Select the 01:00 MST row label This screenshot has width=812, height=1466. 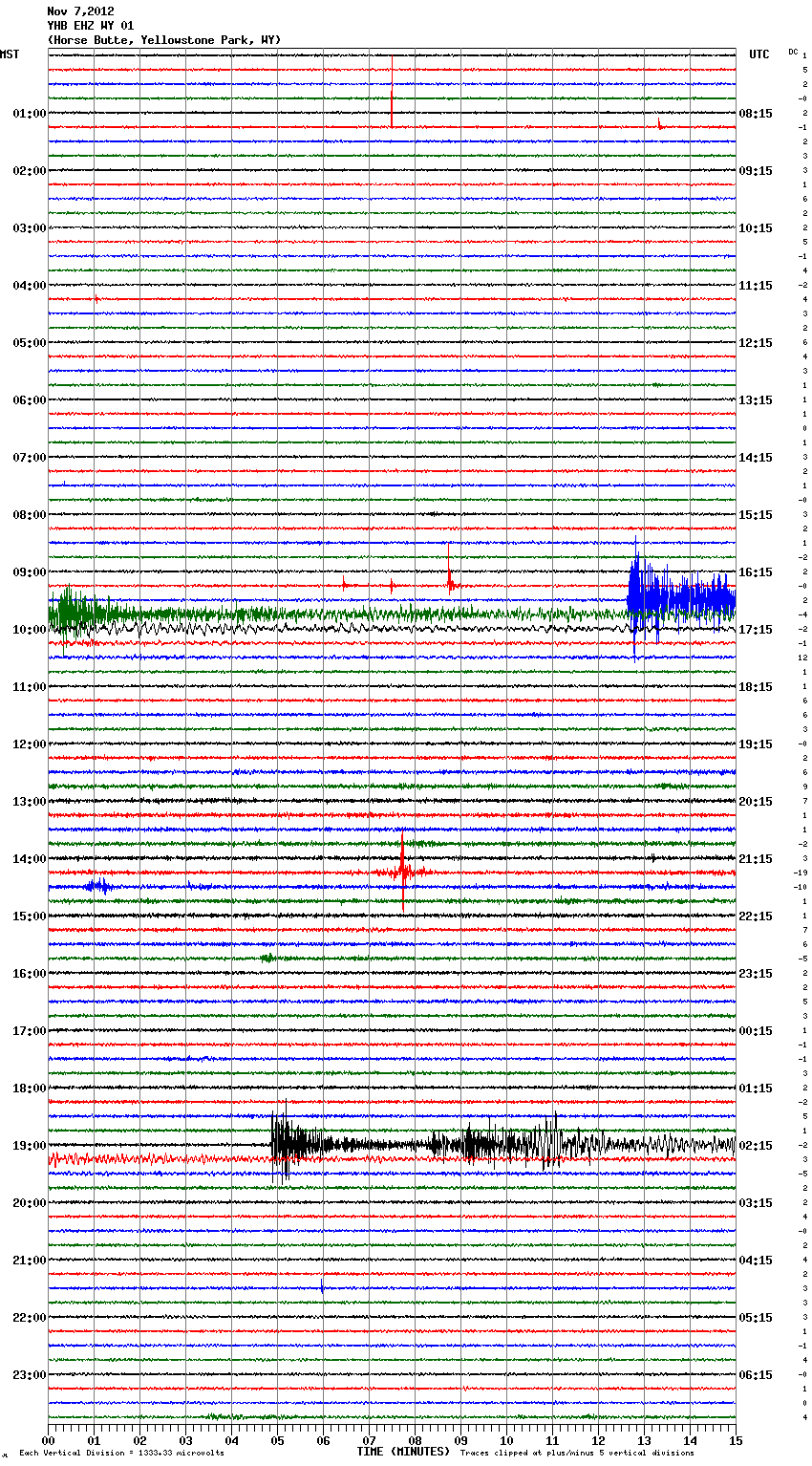pos(30,114)
